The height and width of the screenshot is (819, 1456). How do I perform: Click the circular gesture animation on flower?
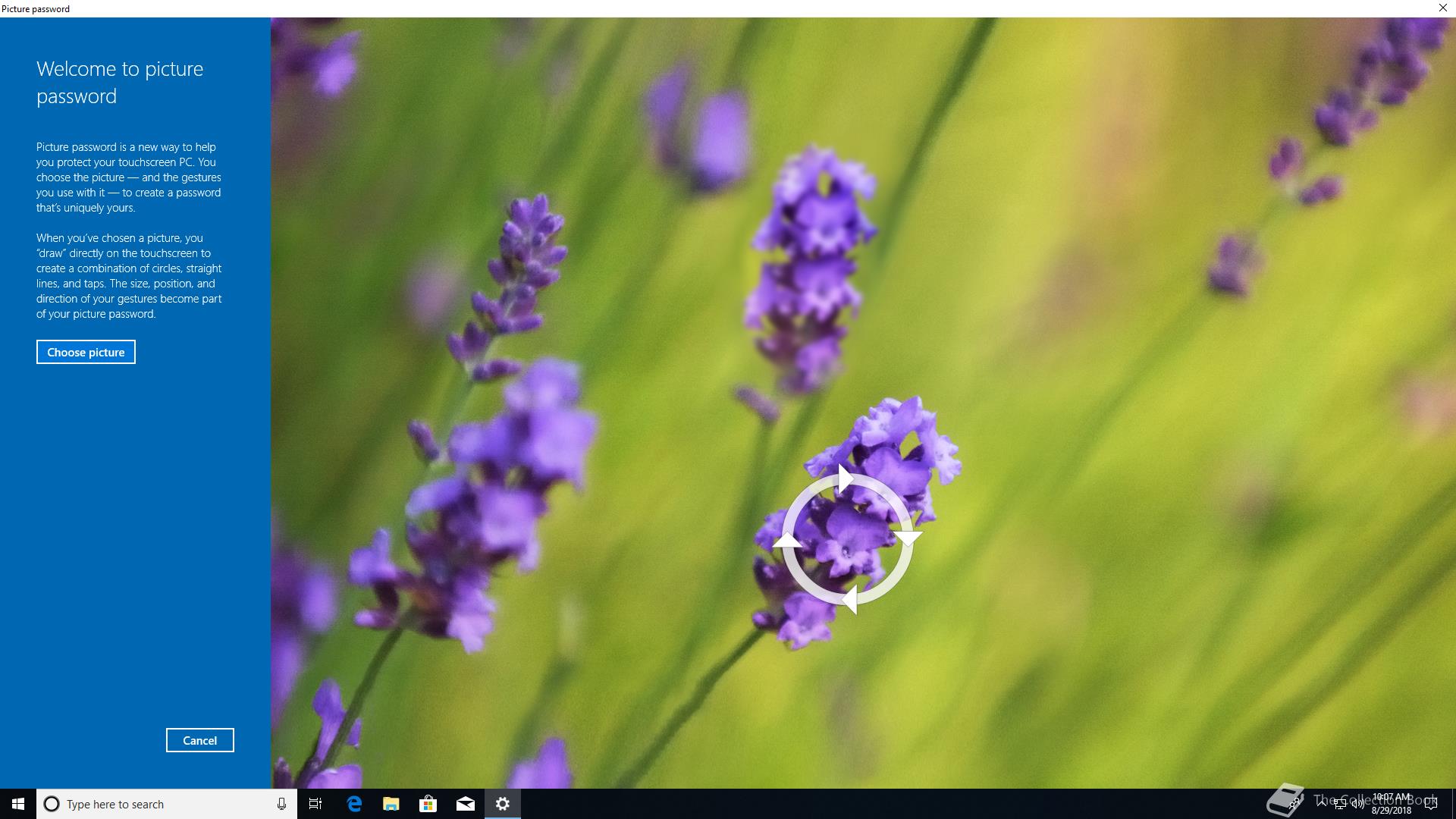click(847, 540)
